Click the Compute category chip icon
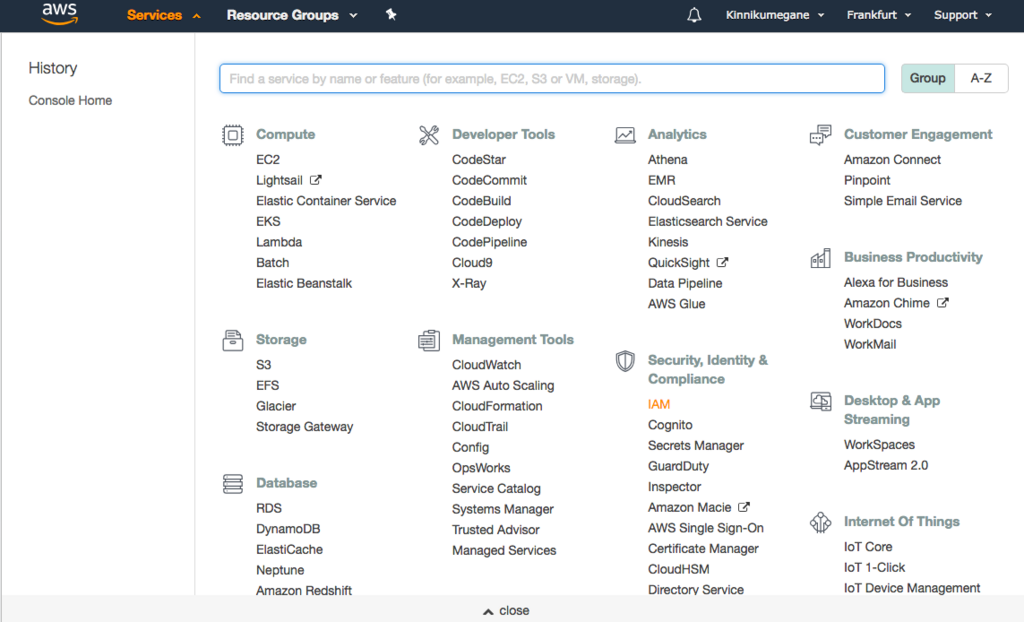The height and width of the screenshot is (622, 1024). tap(232, 135)
